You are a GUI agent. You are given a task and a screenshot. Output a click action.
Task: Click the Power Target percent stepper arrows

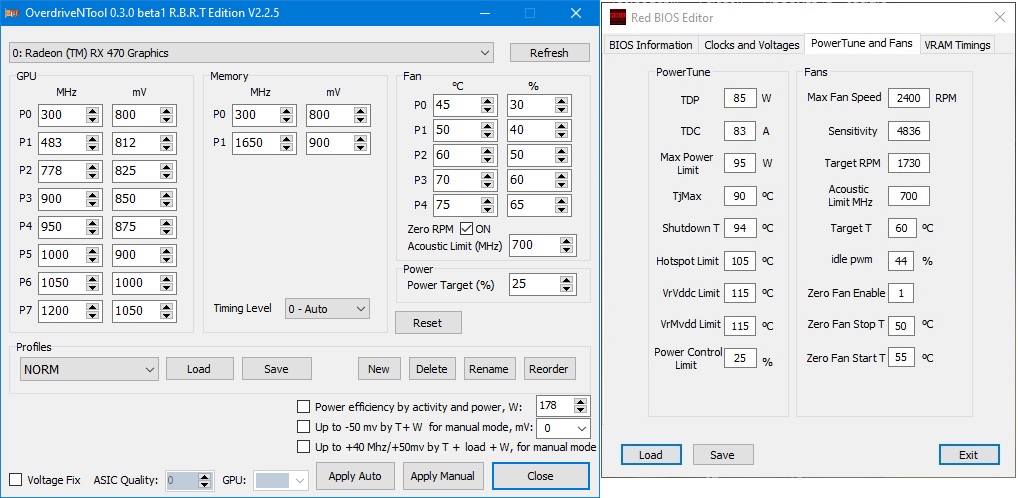567,284
